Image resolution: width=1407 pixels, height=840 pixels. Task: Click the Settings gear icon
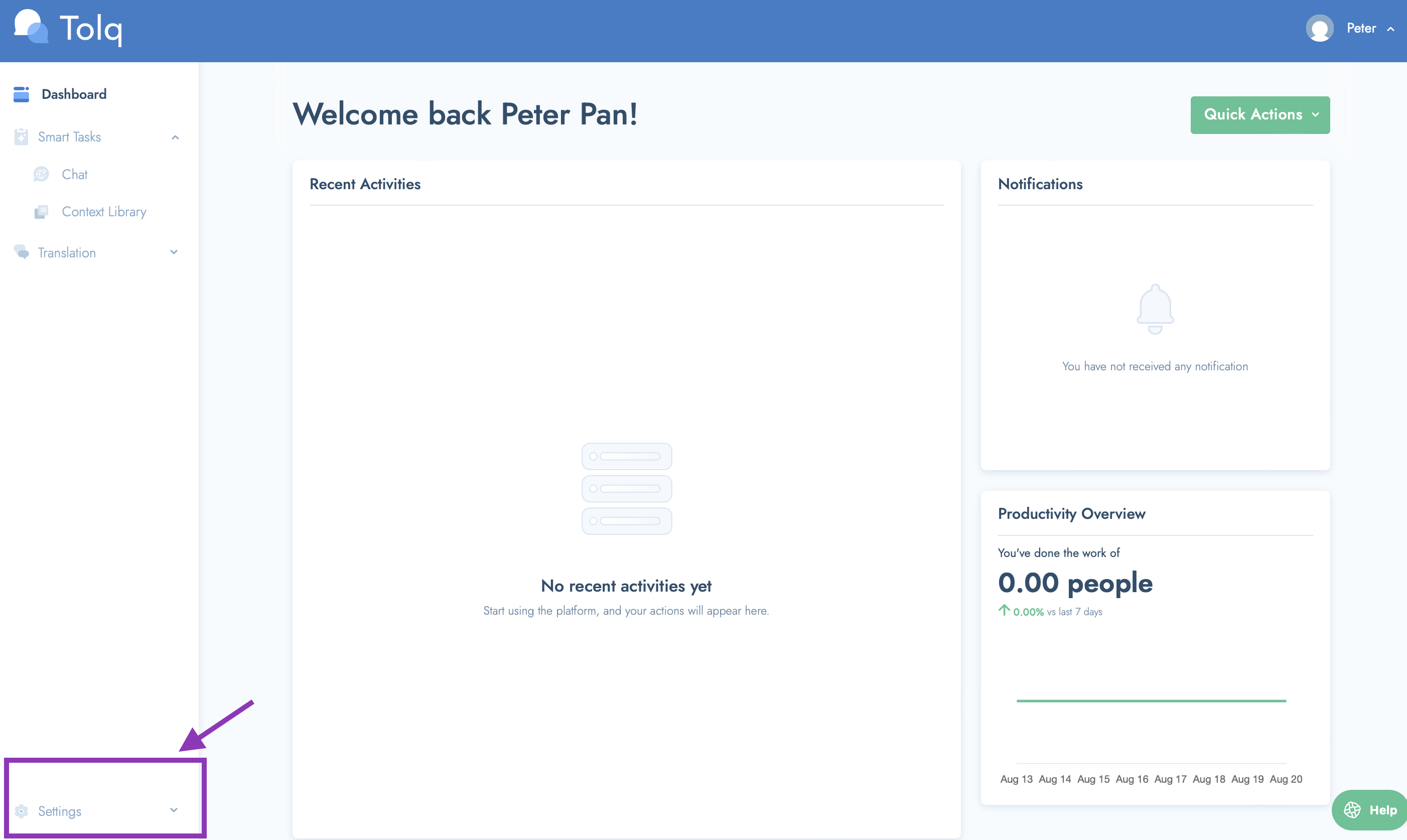pyautogui.click(x=22, y=811)
